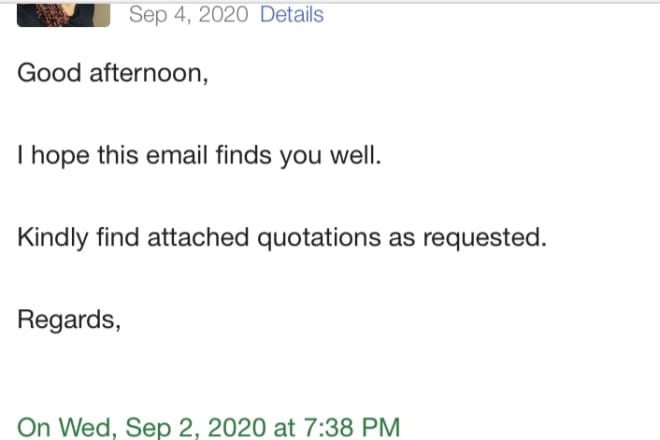Click the word 'well.' ending the sentence
This screenshot has width=660, height=440.
point(355,155)
